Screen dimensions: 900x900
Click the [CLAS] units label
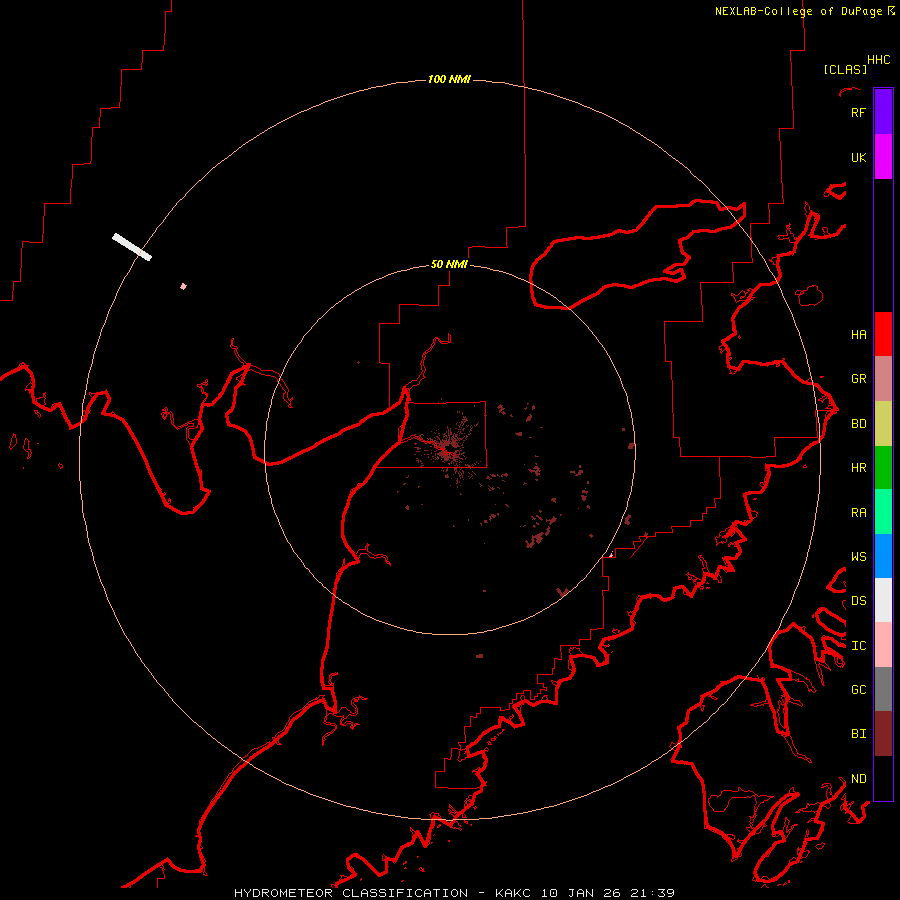coord(845,69)
